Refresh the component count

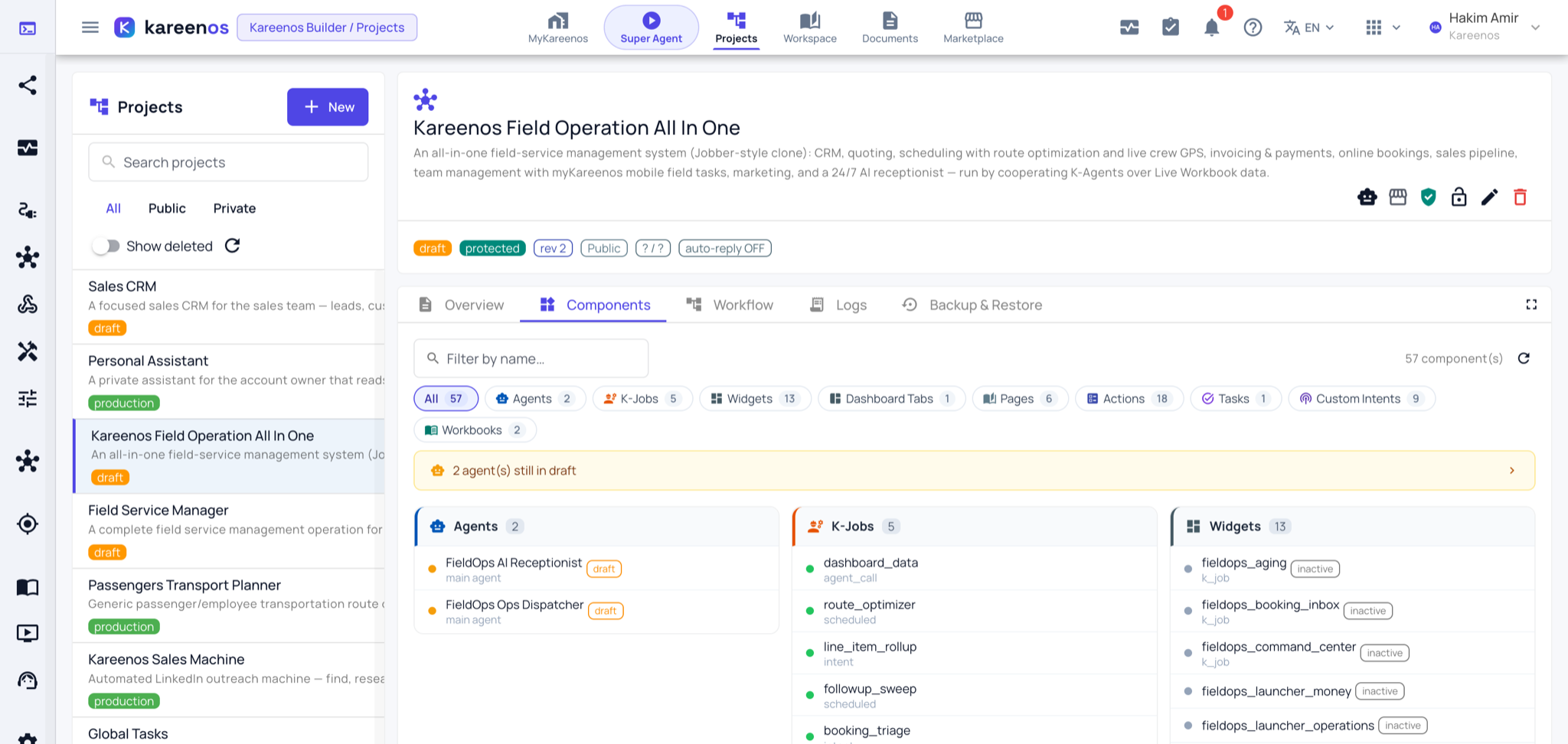click(1524, 358)
